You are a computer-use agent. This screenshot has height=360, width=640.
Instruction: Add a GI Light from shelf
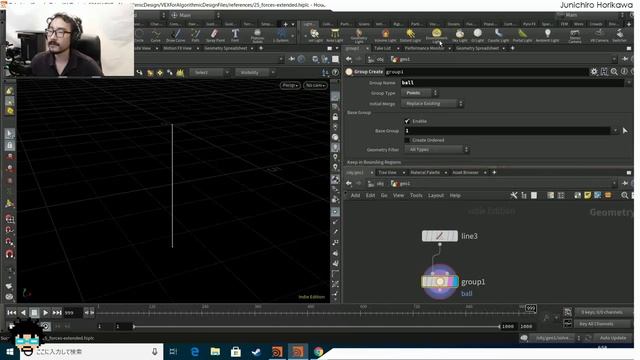click(477, 36)
